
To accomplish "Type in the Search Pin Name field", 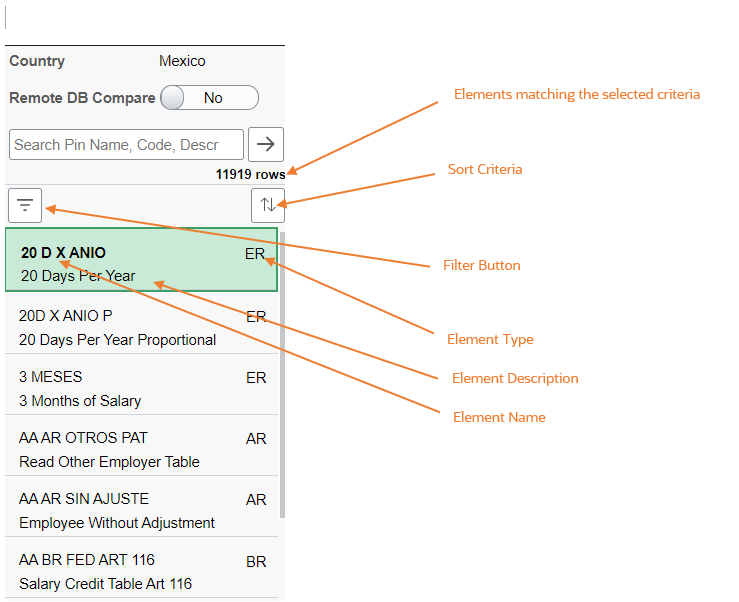I will (x=126, y=144).
